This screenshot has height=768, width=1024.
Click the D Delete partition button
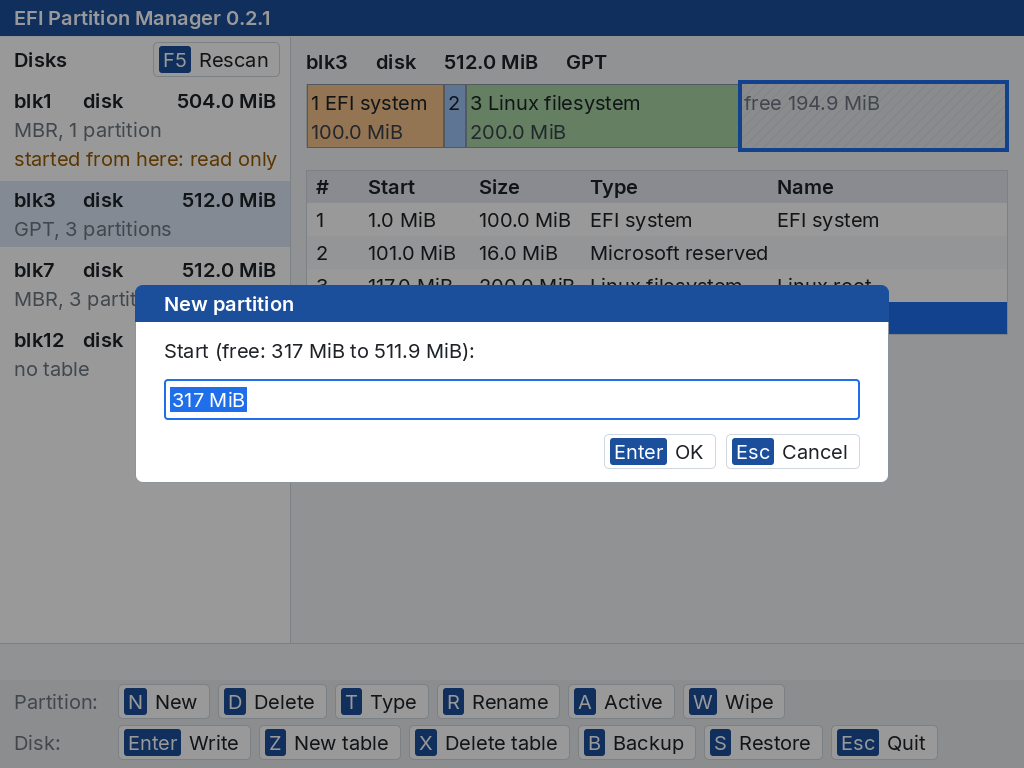(272, 702)
